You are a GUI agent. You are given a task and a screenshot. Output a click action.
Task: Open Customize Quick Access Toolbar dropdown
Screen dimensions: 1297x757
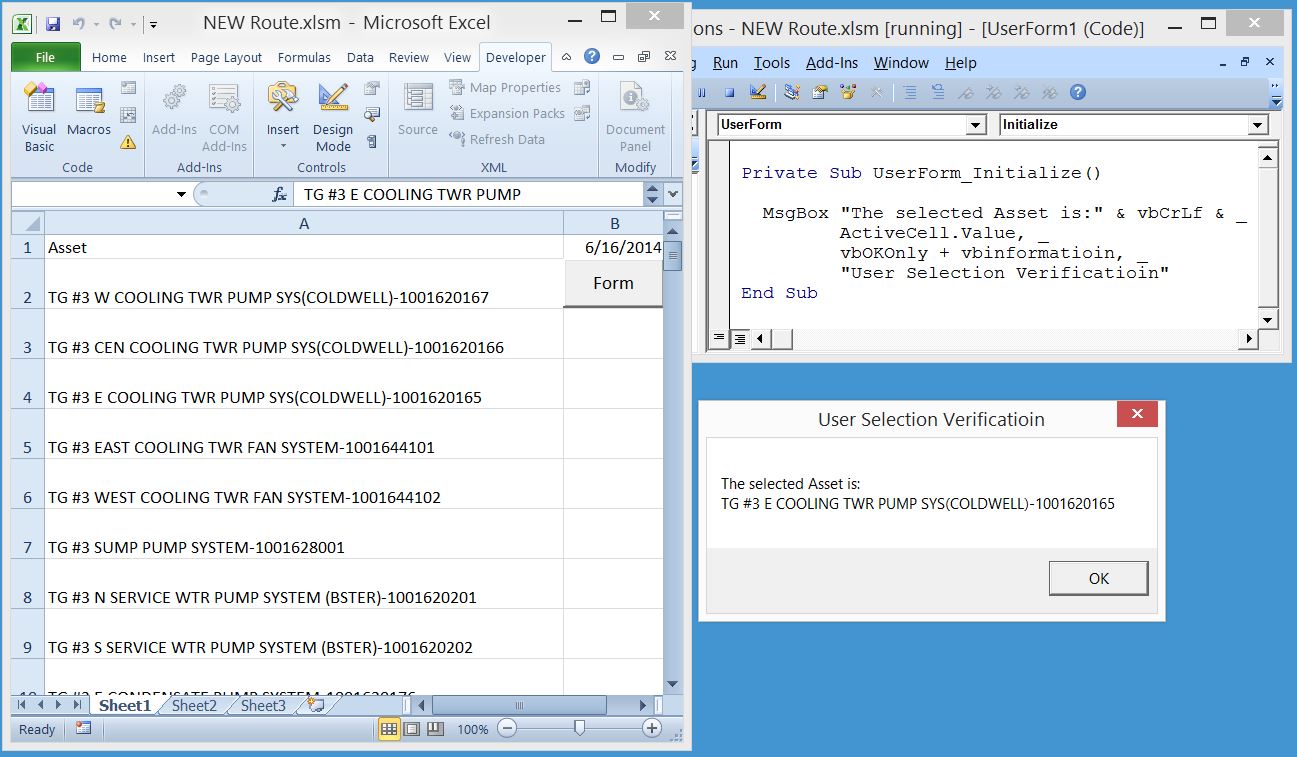[x=153, y=23]
